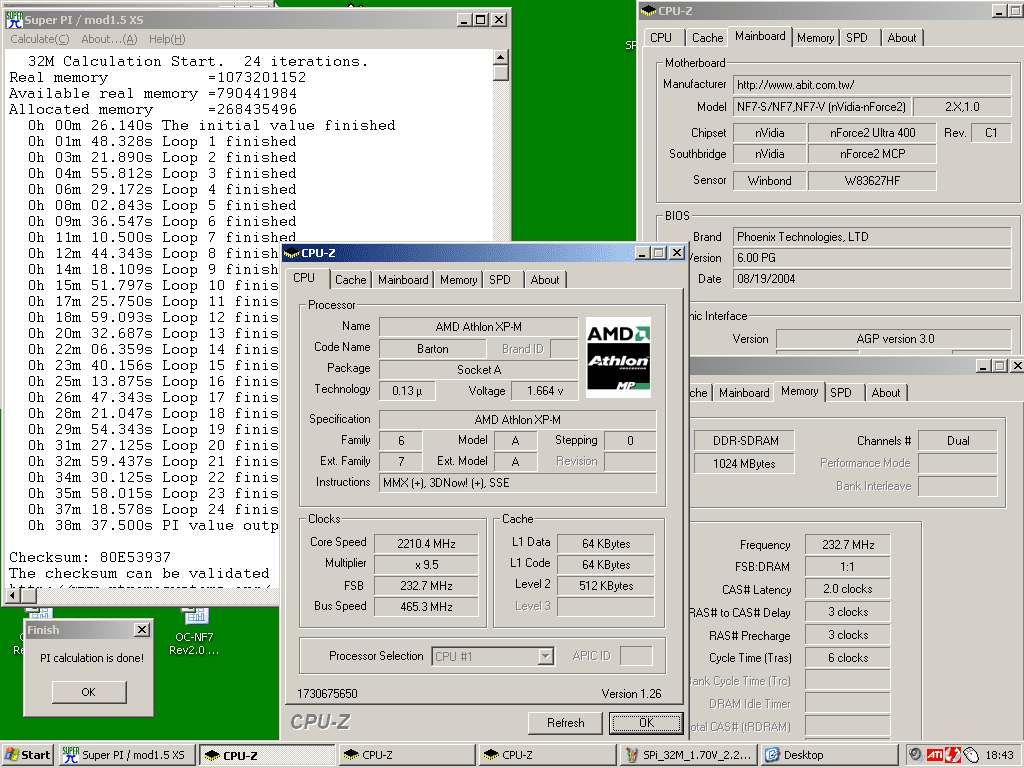1024x768 pixels.
Task: Click the Bus Speed 465.3 MHz value
Action: pyautogui.click(x=426, y=607)
